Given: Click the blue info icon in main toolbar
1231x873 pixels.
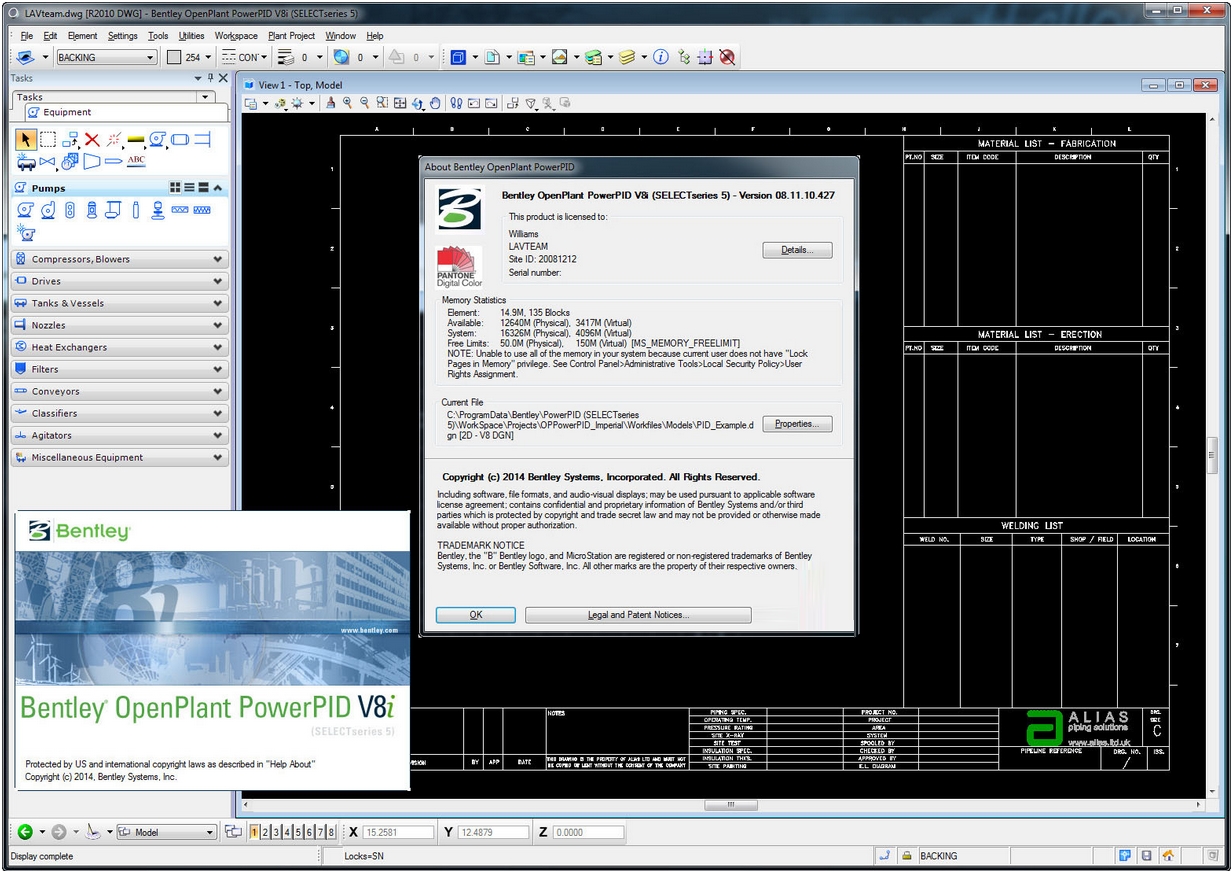Looking at the screenshot, I should click(660, 57).
